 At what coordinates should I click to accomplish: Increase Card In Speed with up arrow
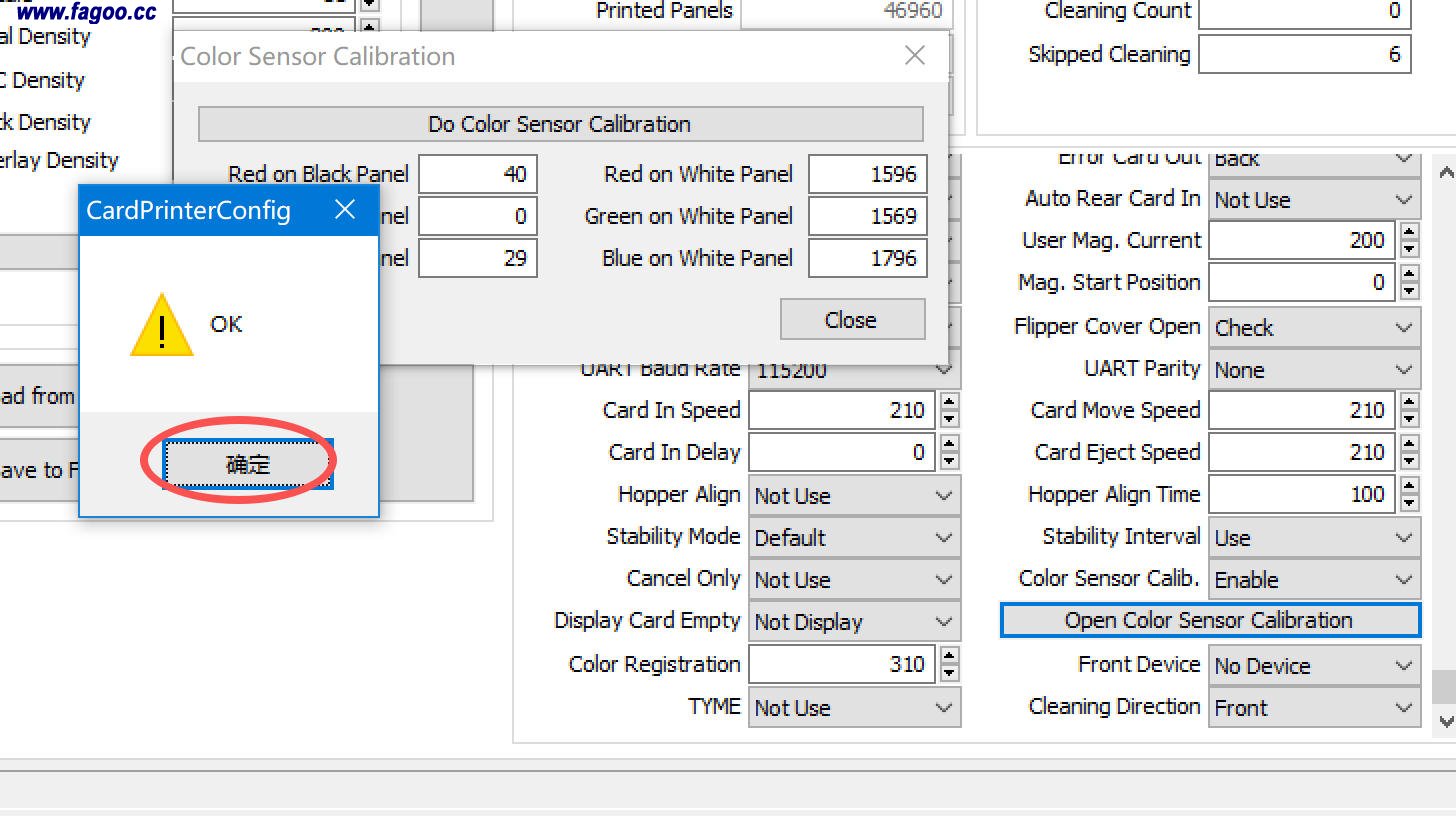[x=949, y=402]
